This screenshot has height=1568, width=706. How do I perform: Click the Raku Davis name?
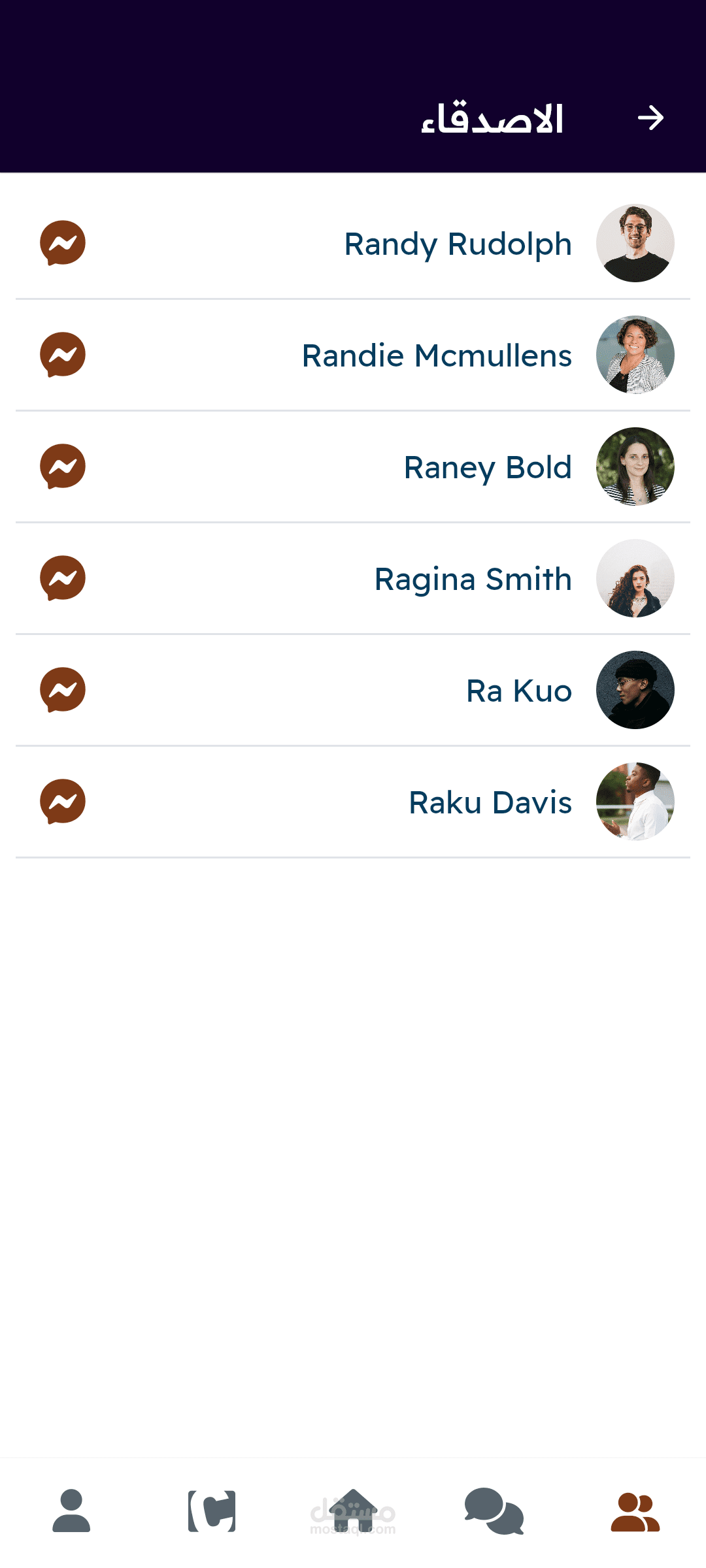point(490,803)
